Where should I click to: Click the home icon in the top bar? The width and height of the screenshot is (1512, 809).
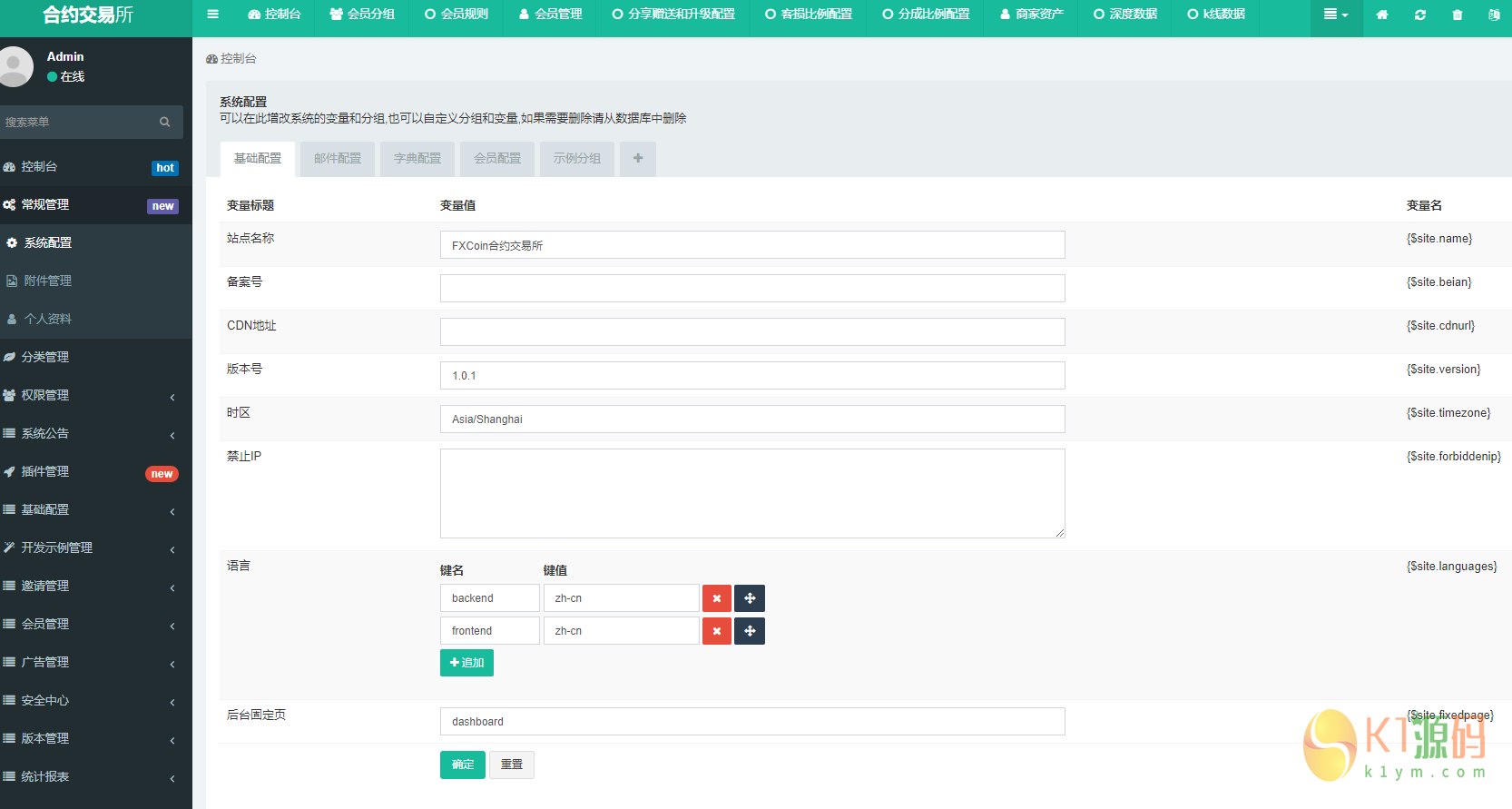1382,15
